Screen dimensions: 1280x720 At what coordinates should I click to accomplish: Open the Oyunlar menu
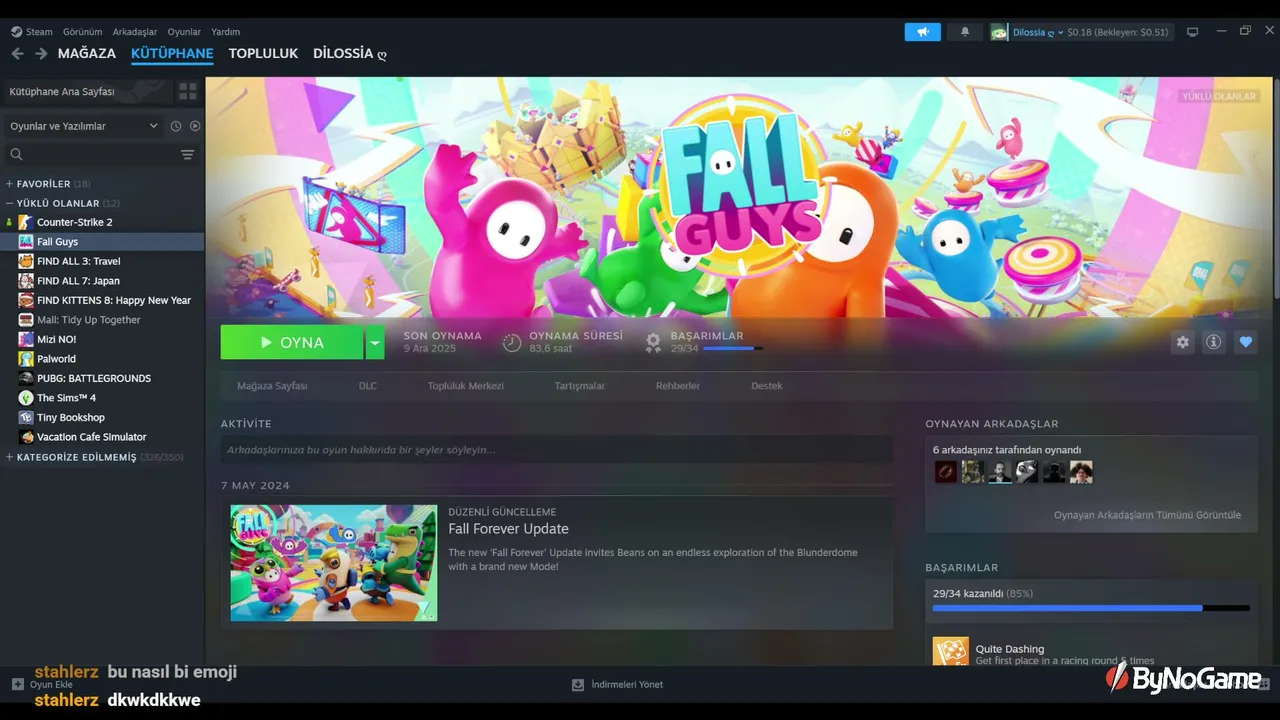click(x=184, y=32)
